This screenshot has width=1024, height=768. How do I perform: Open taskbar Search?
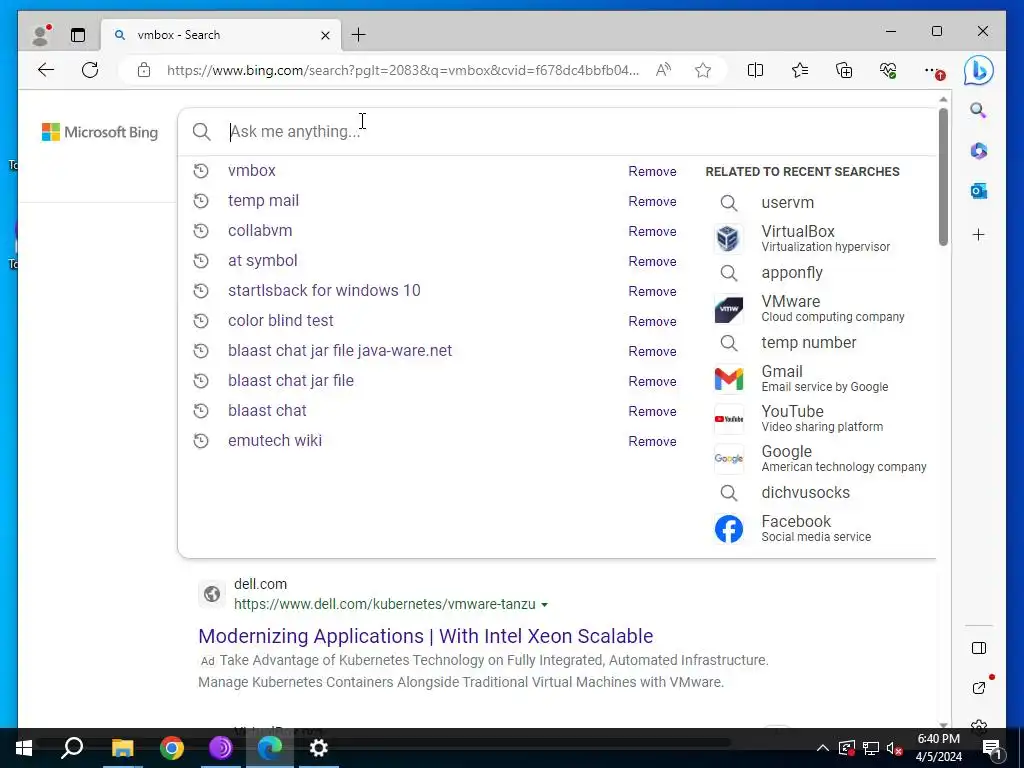point(72,748)
